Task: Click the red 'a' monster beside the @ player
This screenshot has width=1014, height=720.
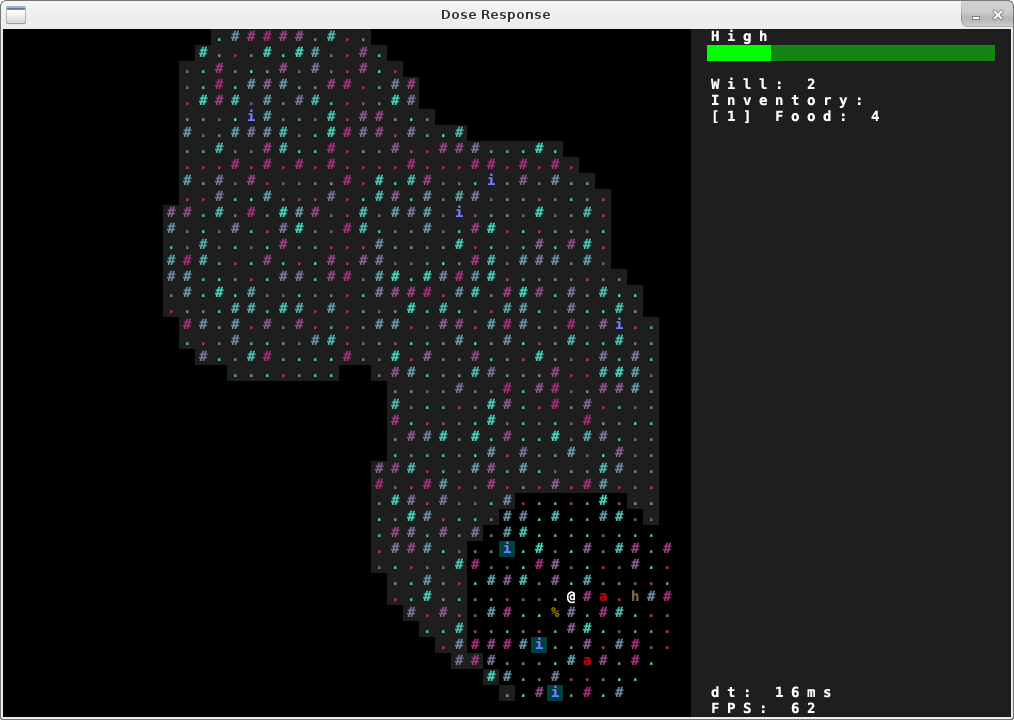Action: [603, 596]
